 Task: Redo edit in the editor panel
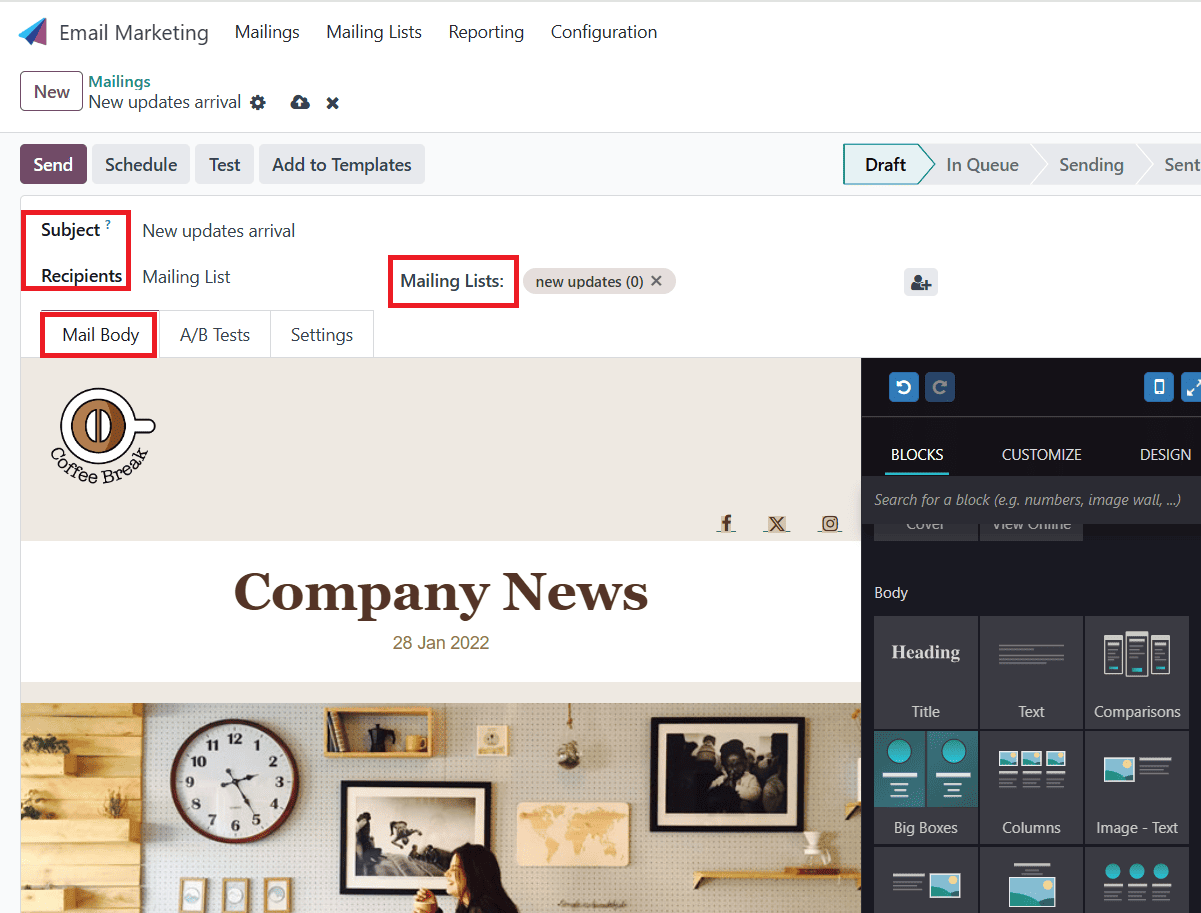[940, 387]
